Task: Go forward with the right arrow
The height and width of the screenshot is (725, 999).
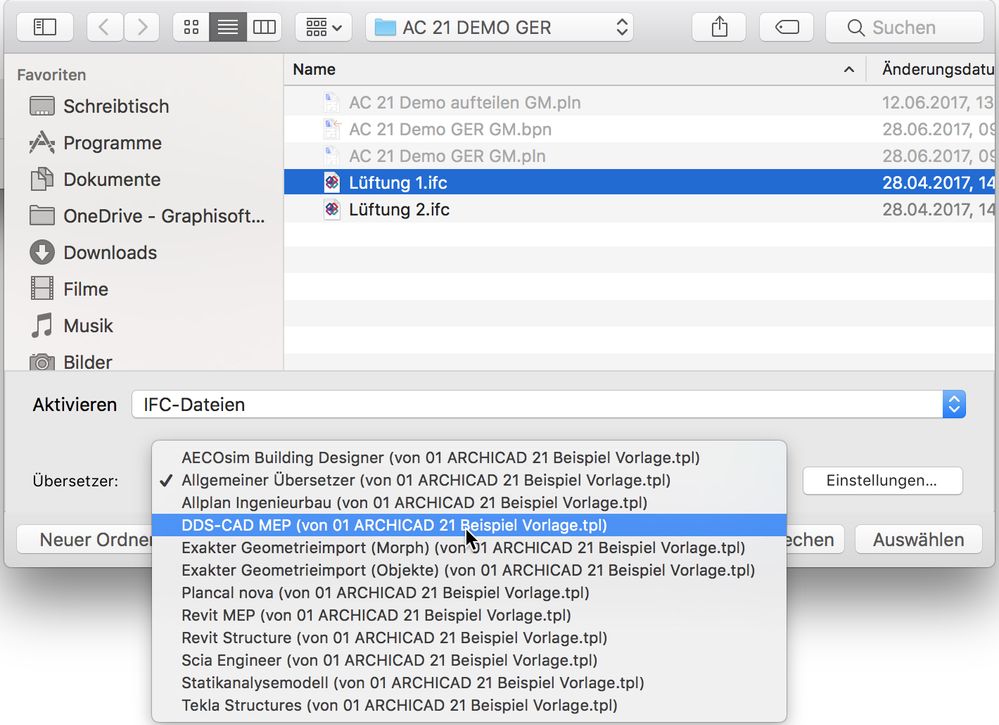Action: tap(141, 27)
